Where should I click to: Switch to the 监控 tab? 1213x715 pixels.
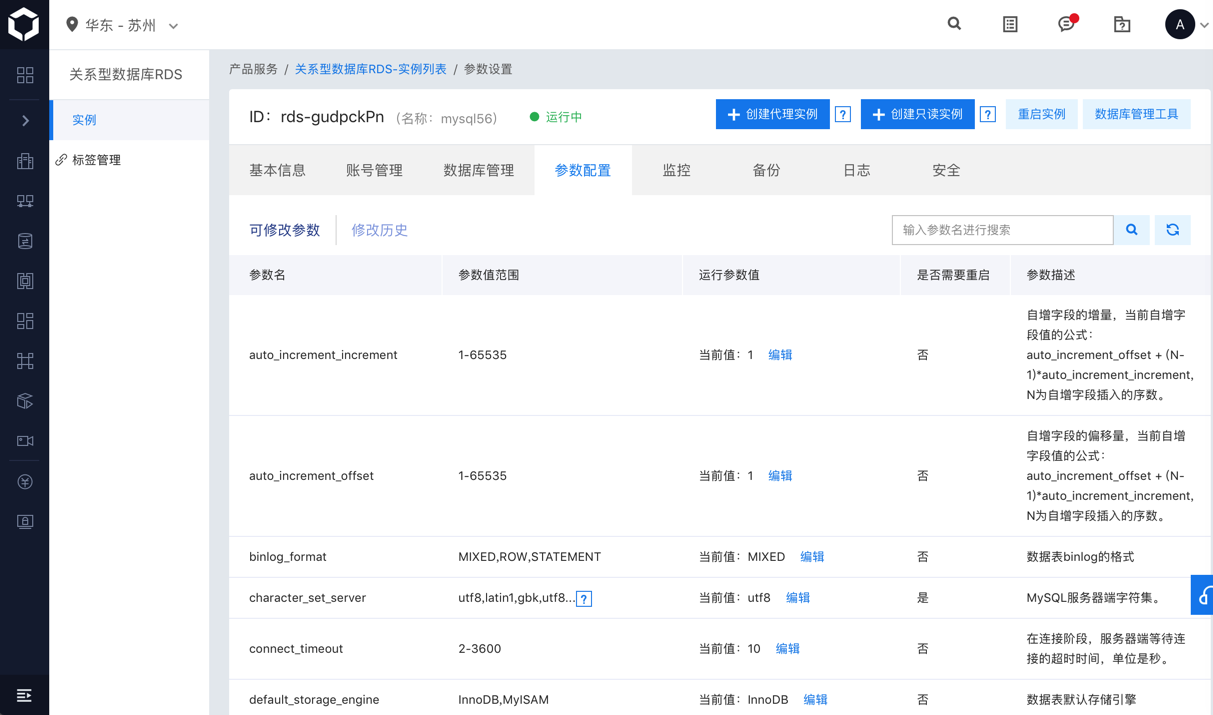click(x=676, y=171)
